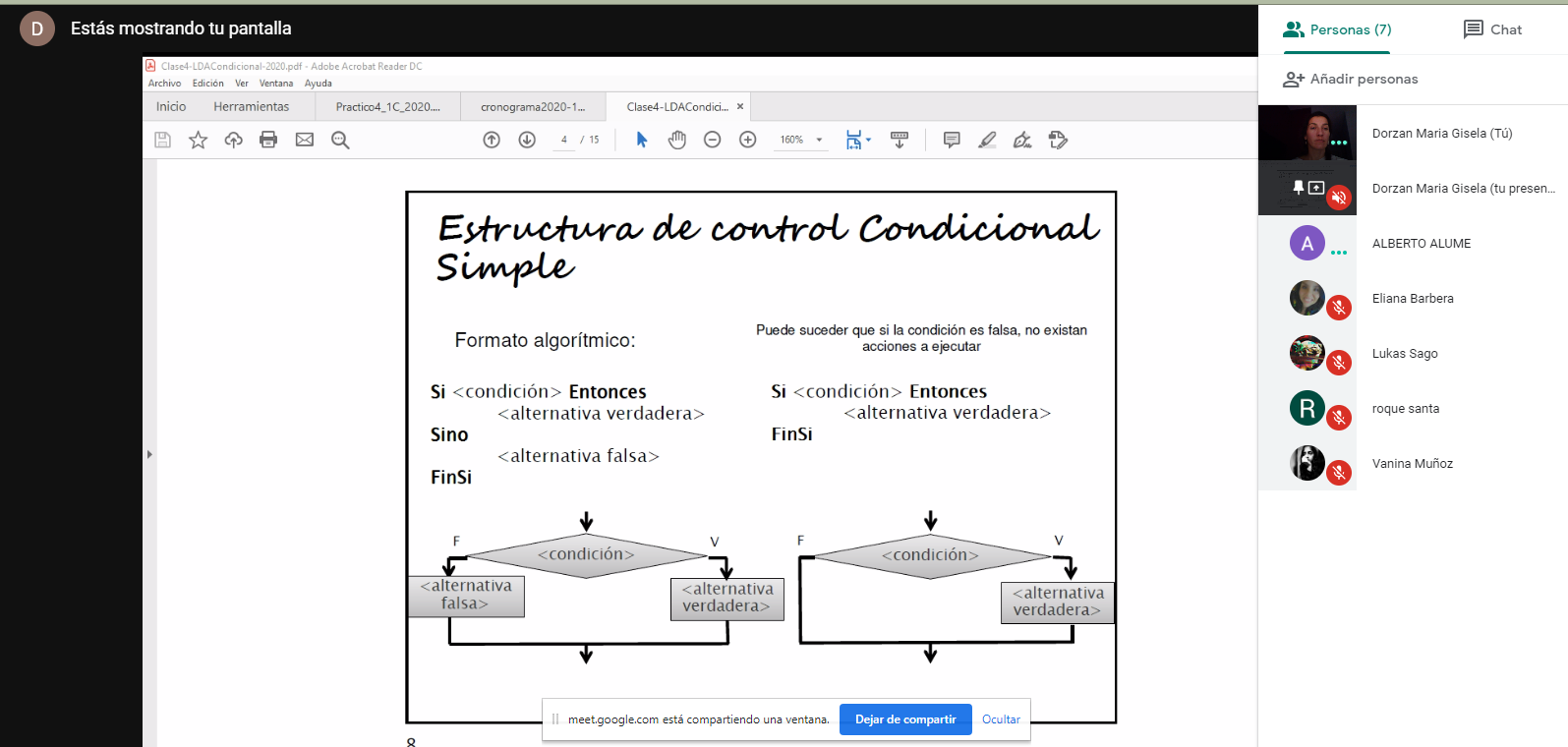This screenshot has height=747, width=1568.
Task: Open the Chat tab in Meet
Action: click(1492, 29)
